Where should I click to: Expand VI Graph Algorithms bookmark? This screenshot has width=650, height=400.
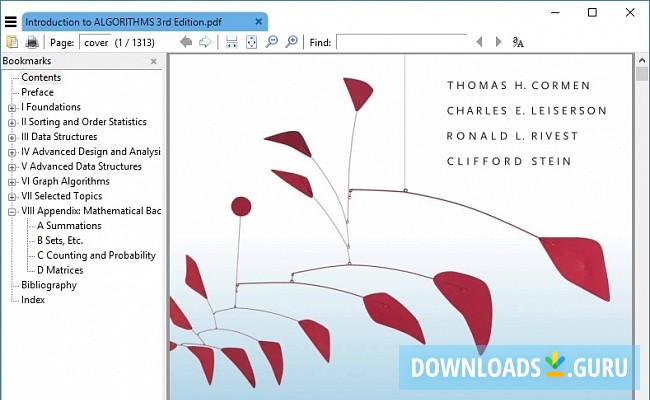[12, 182]
